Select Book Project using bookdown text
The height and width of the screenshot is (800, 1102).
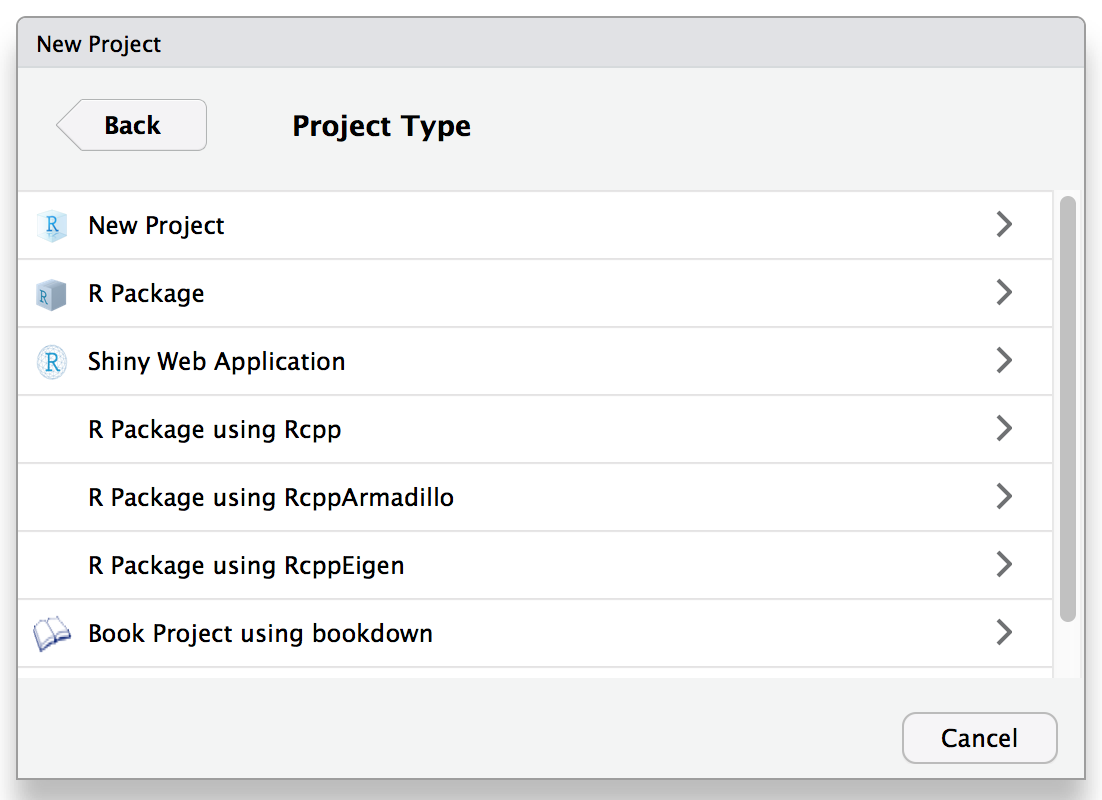point(260,633)
